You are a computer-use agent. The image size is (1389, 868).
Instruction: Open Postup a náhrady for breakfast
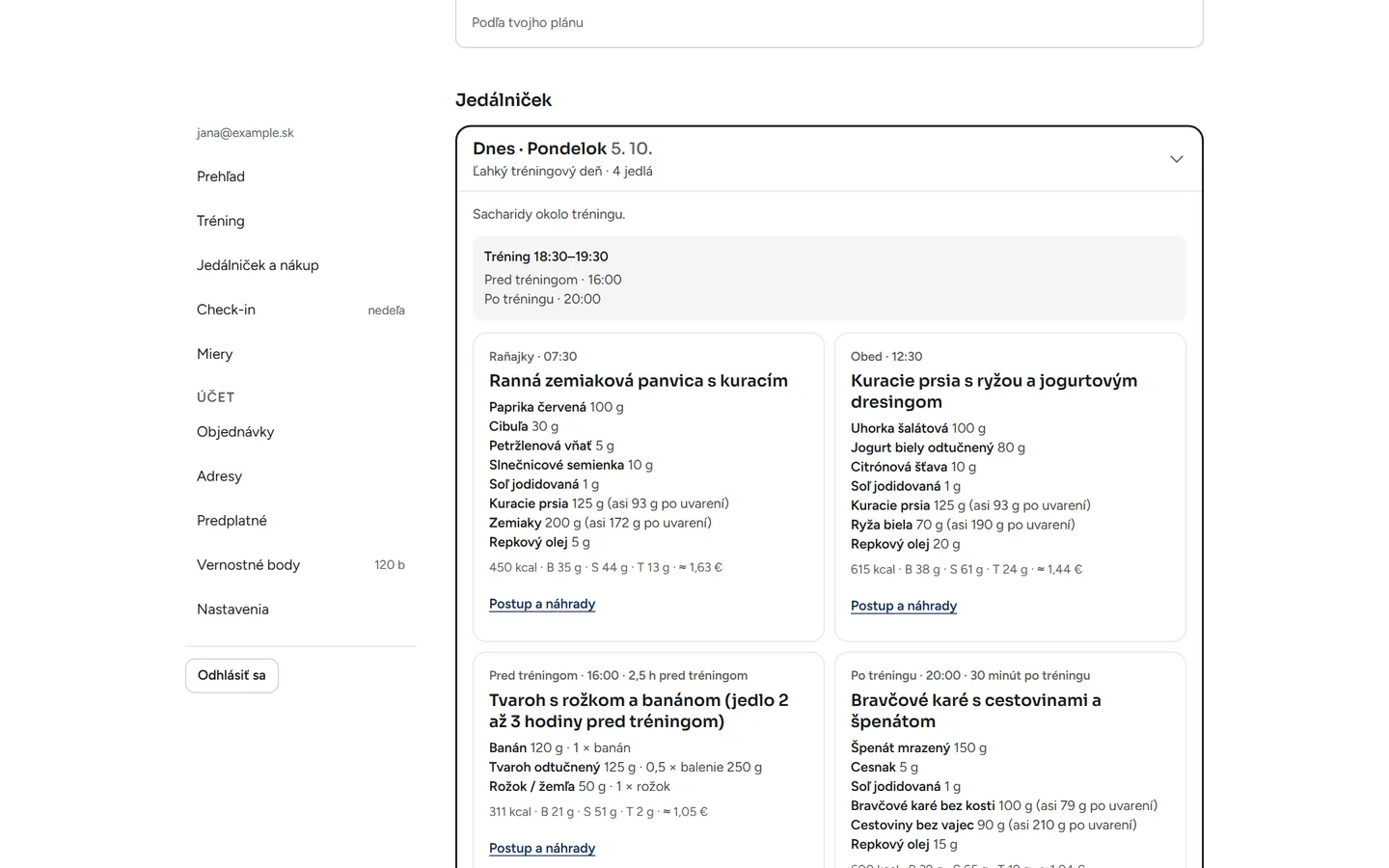542,604
